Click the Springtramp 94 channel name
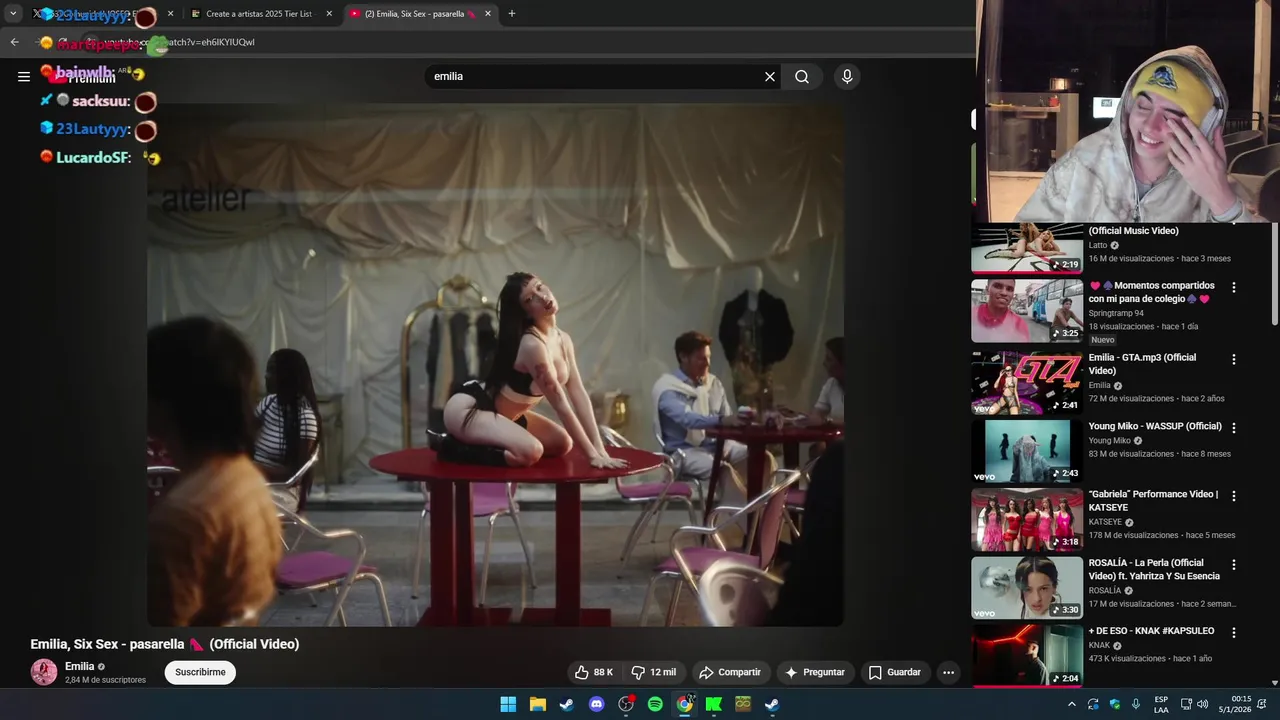1280x720 pixels. tap(1116, 313)
